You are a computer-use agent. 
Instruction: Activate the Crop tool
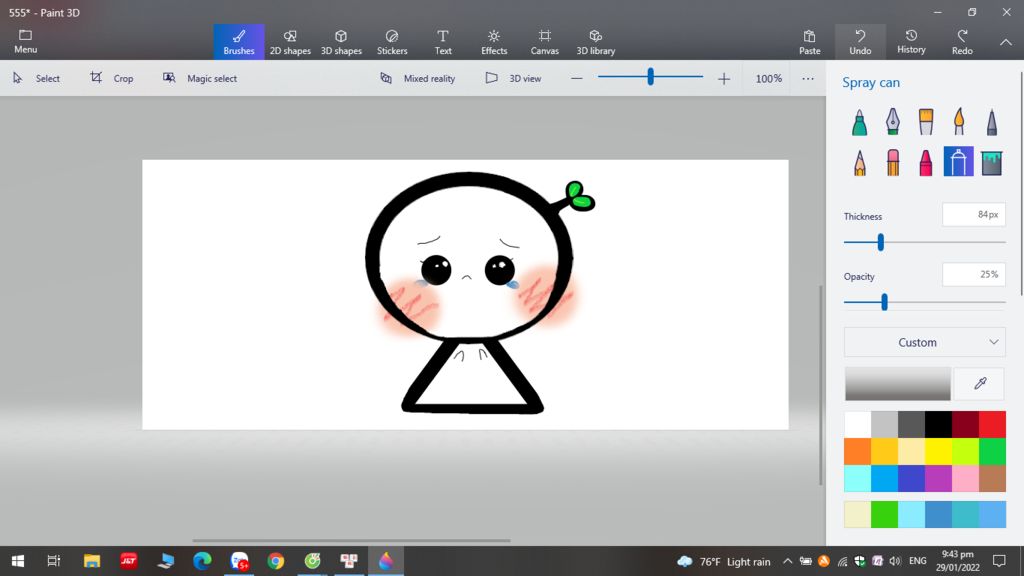coord(112,78)
